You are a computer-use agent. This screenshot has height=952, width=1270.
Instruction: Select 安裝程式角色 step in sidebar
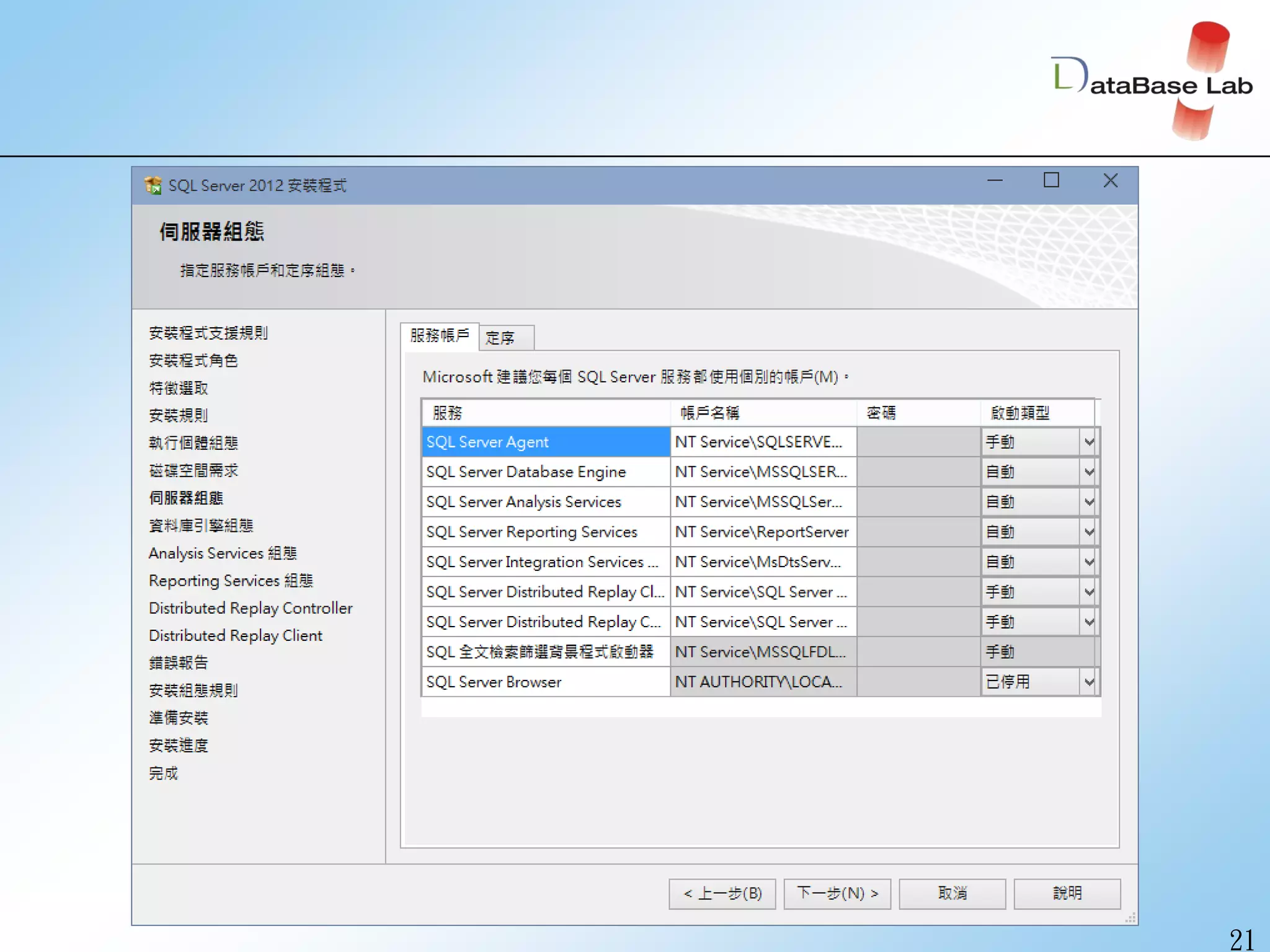193,361
